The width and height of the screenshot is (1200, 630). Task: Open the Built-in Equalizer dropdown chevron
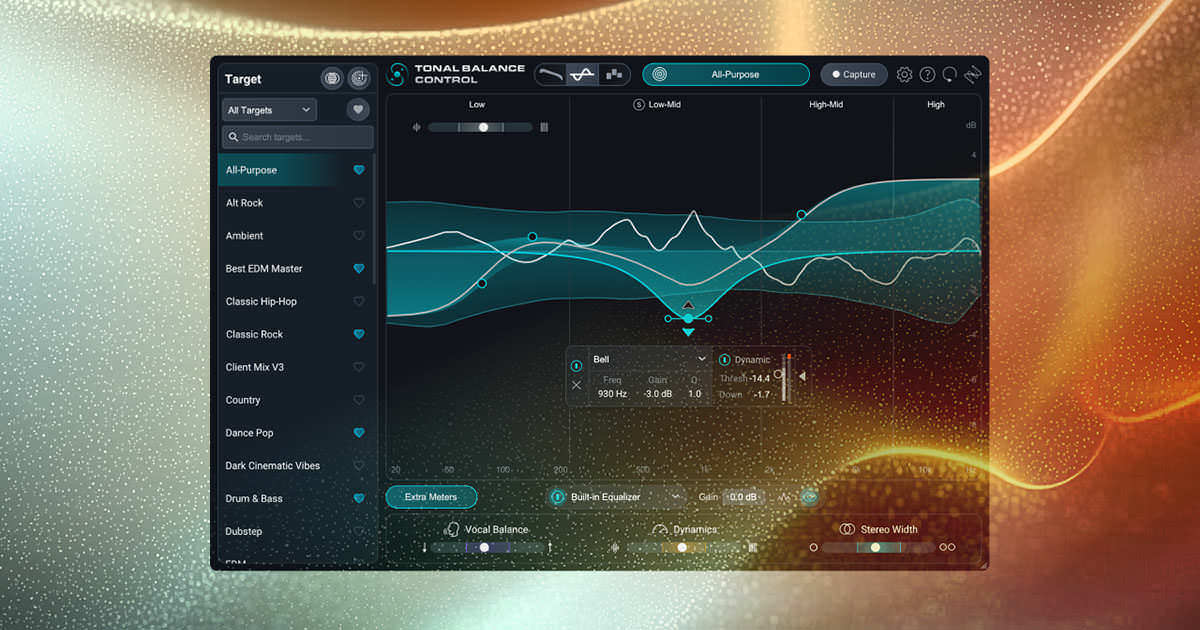[x=676, y=497]
